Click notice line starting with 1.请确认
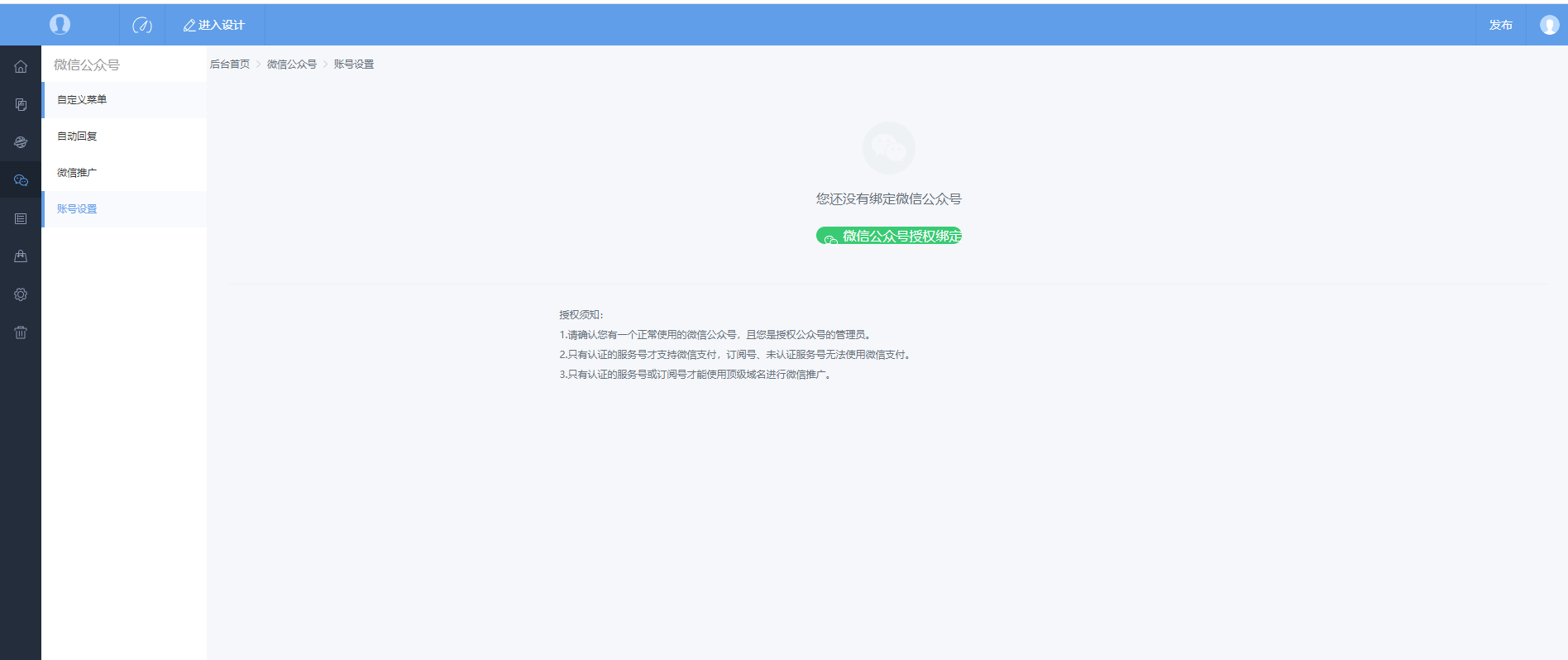Image resolution: width=1568 pixels, height=660 pixels. click(716, 334)
